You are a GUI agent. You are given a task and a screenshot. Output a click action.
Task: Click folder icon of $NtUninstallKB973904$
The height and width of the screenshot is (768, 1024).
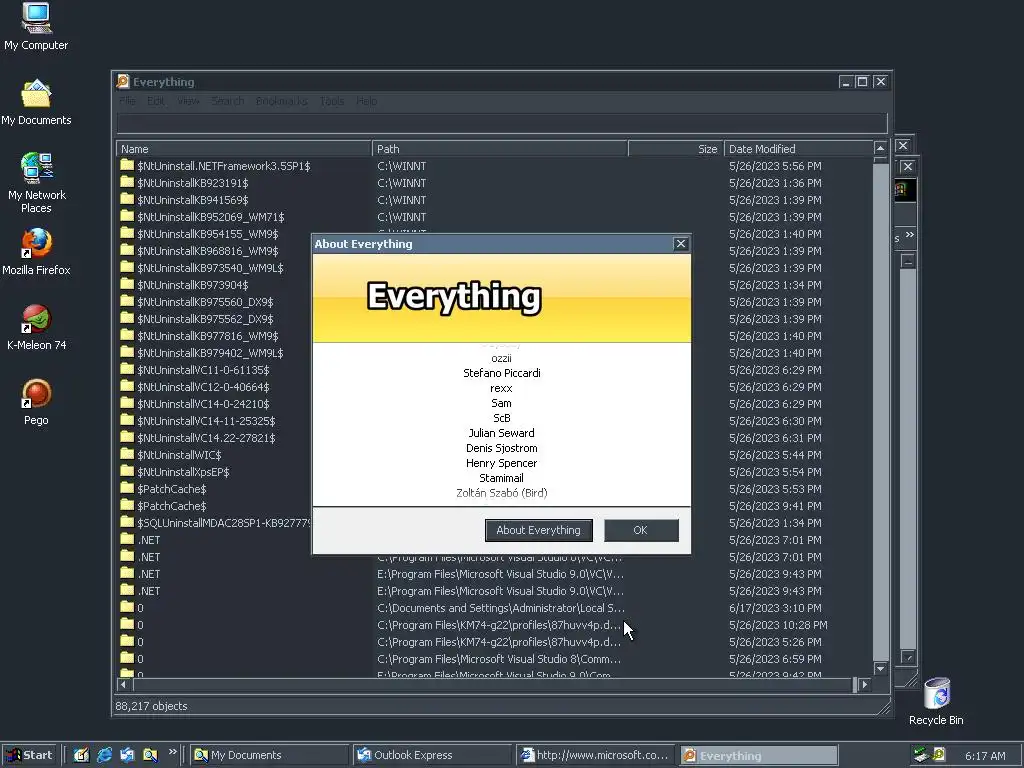point(127,284)
